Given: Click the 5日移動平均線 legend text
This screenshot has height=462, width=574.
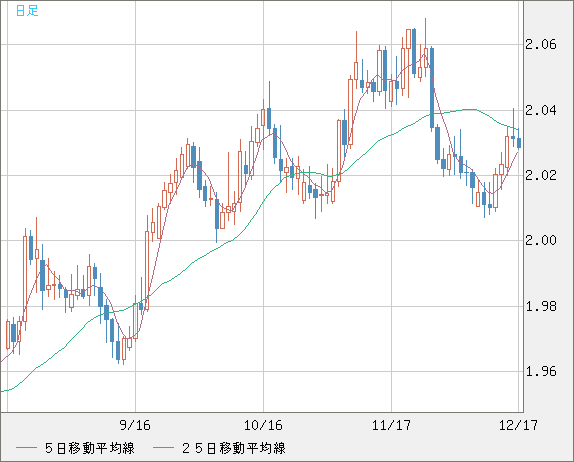Looking at the screenshot, I should [90, 448].
